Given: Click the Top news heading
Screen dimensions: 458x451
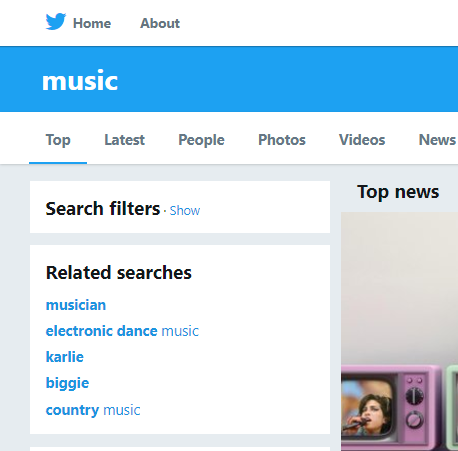Looking at the screenshot, I should coord(398,192).
